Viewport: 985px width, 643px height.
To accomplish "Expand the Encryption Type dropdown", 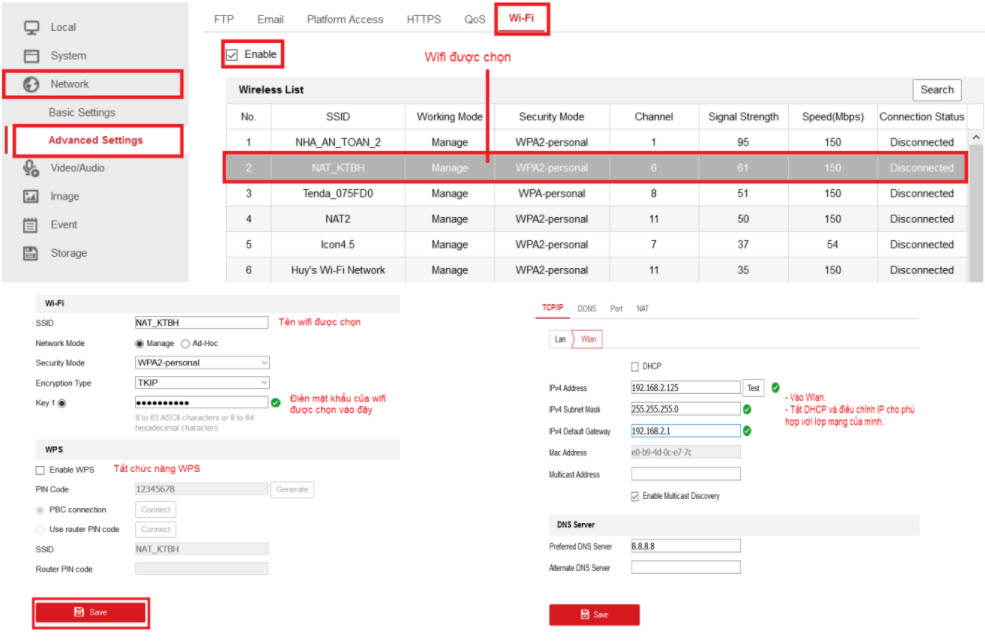I will tap(202, 383).
